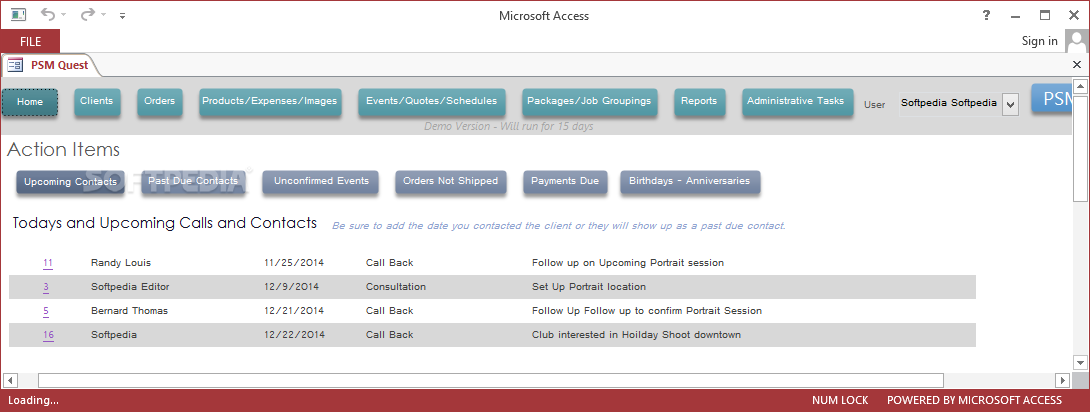This screenshot has height=412, width=1090.
Task: Click the PSM Quest form icon
Action: tap(15, 65)
